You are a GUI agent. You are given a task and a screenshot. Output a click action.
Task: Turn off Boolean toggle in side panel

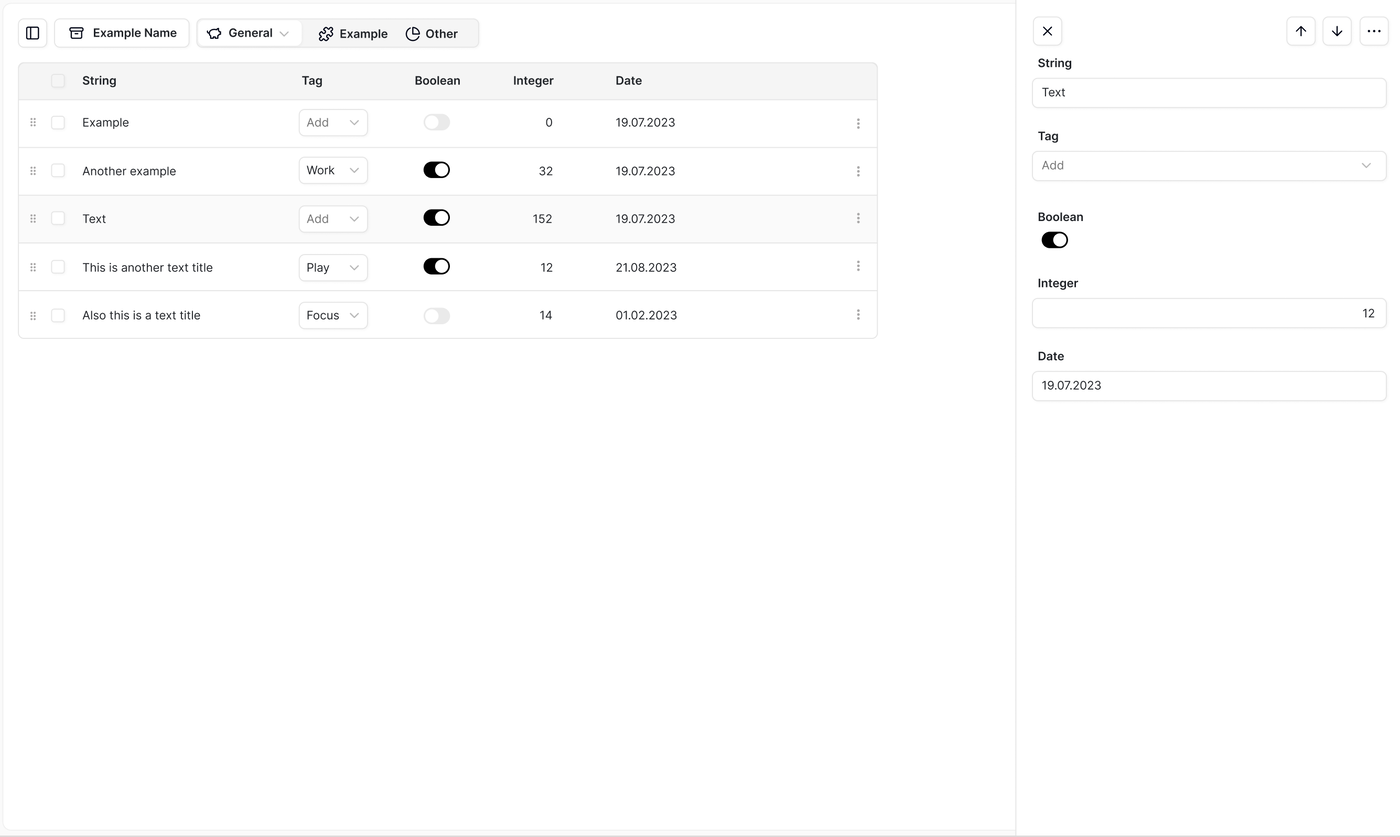coord(1054,240)
